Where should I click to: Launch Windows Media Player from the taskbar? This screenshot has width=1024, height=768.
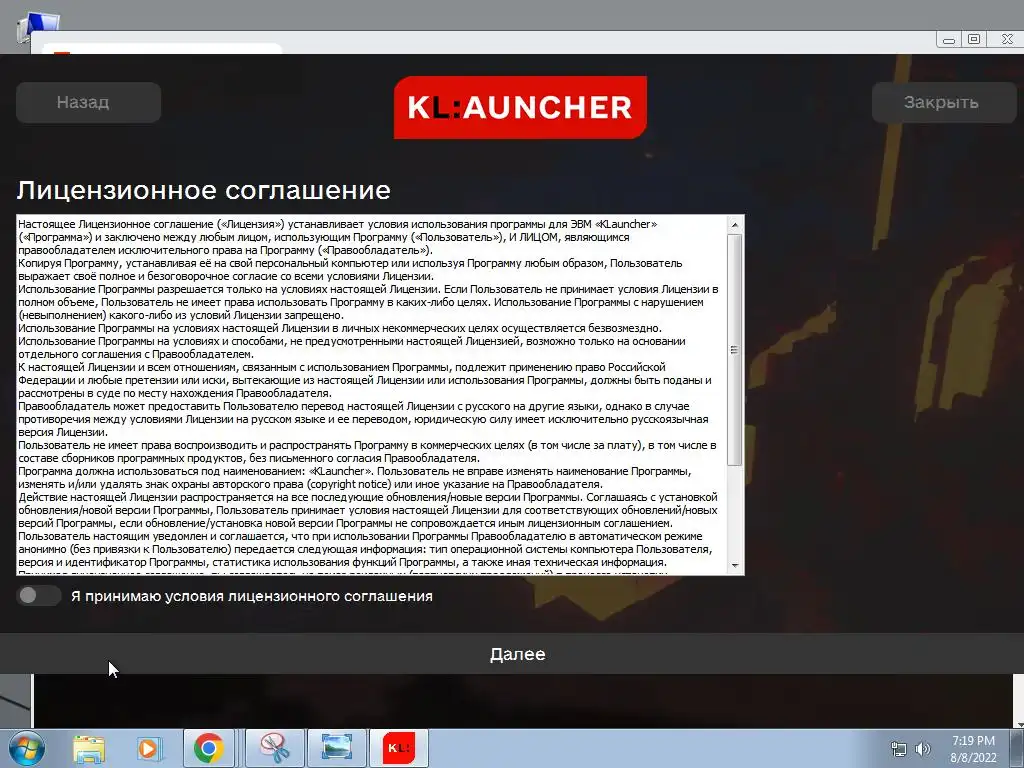pos(148,748)
